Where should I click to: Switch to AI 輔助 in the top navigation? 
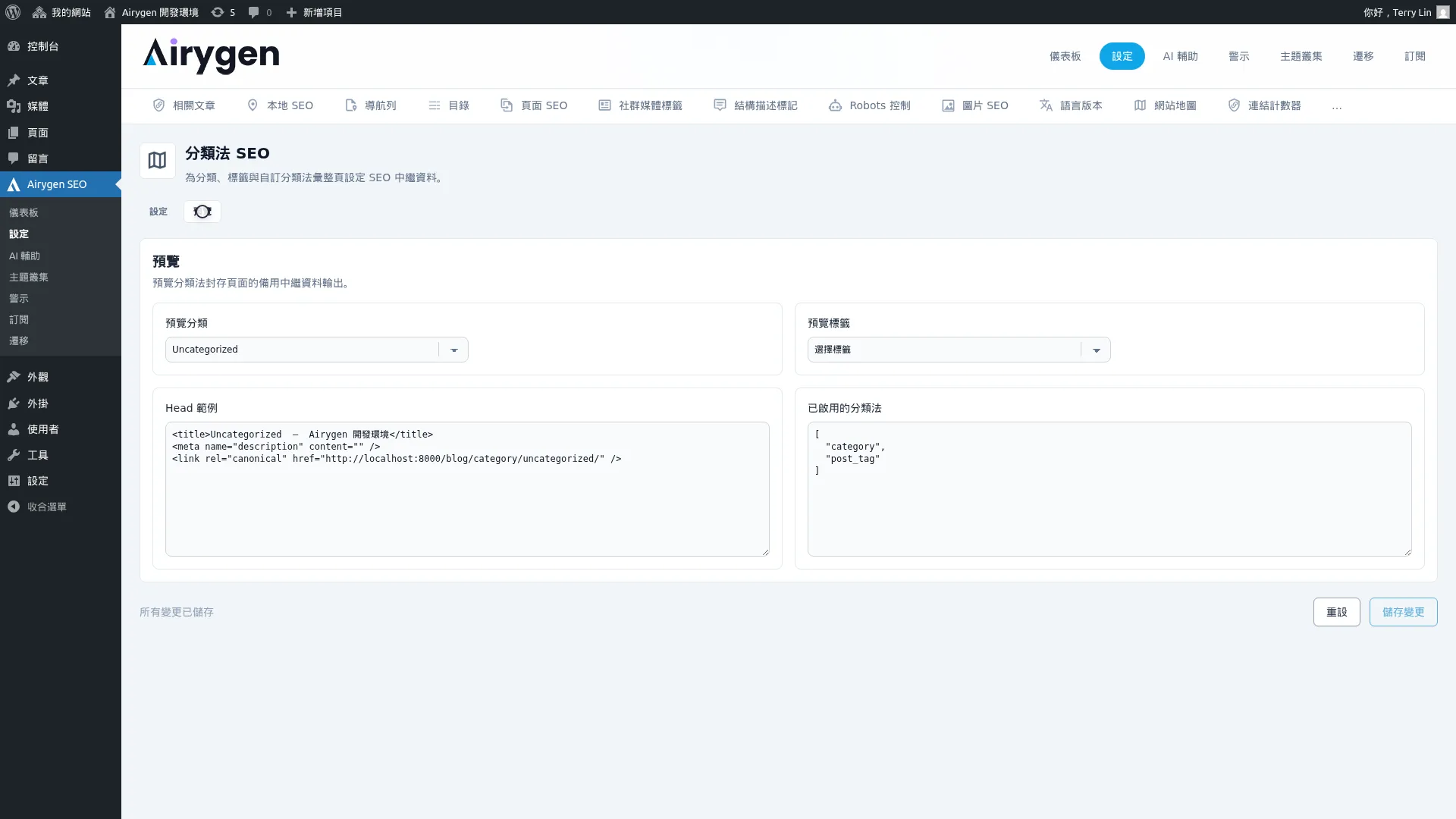1180,56
